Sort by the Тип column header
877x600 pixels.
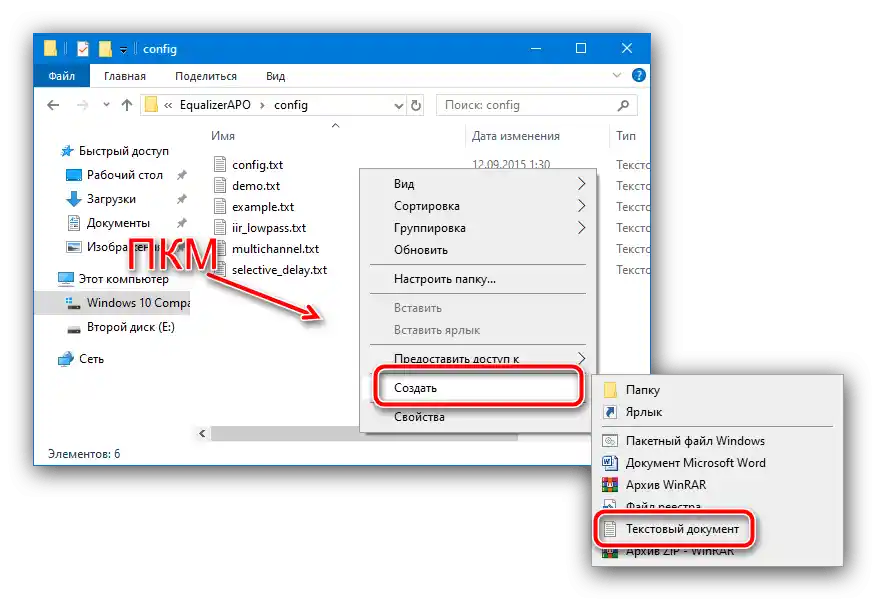625,136
